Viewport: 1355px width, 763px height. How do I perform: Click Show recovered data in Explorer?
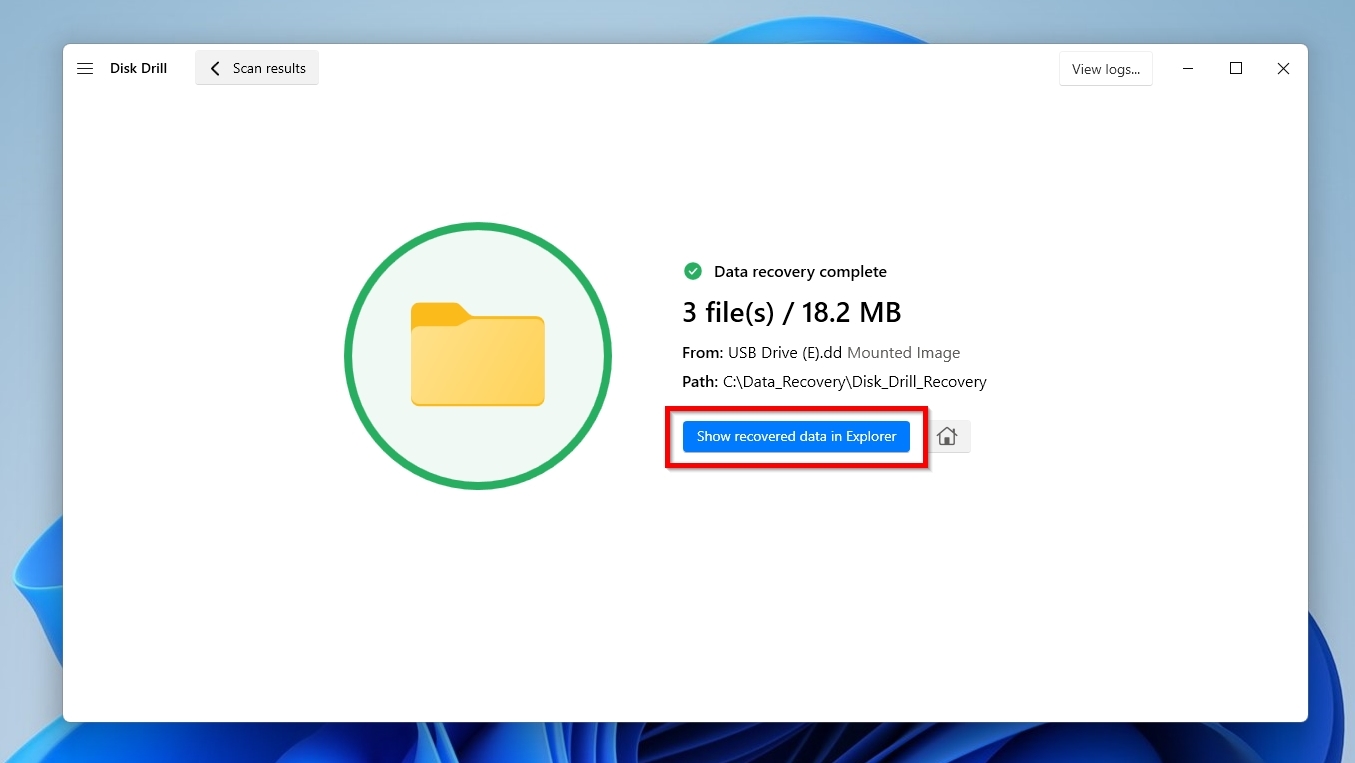click(795, 436)
